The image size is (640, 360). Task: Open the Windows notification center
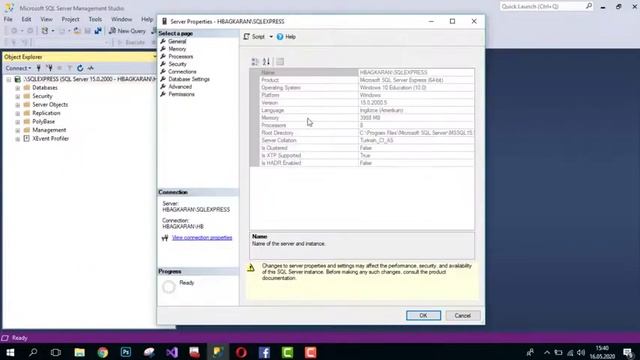629,352
